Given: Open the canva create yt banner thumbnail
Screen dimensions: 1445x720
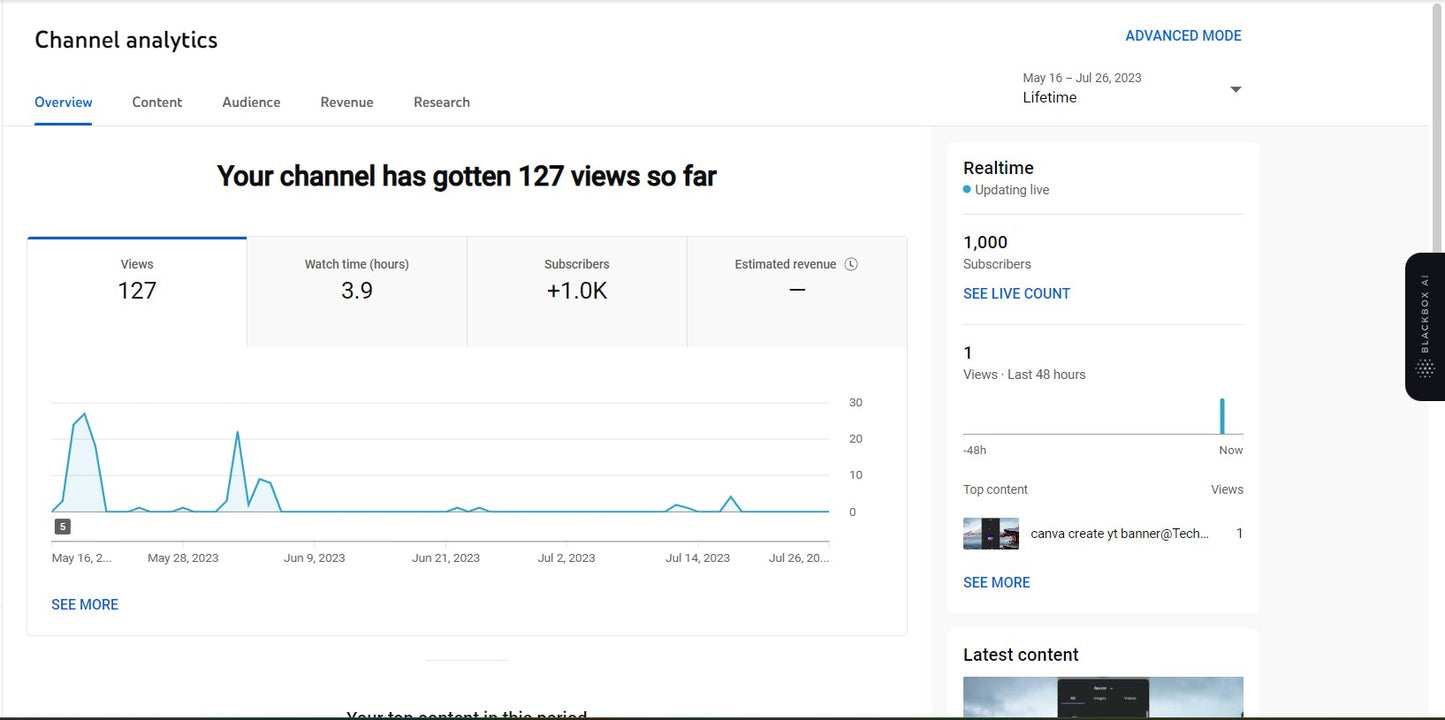Looking at the screenshot, I should [x=990, y=533].
